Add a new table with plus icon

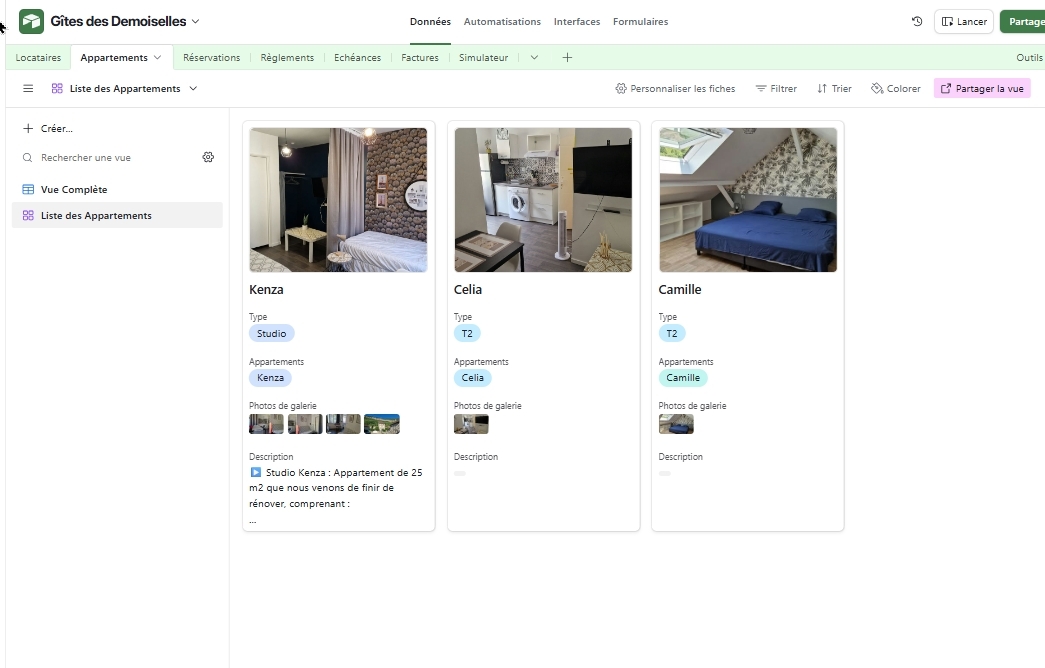(567, 58)
